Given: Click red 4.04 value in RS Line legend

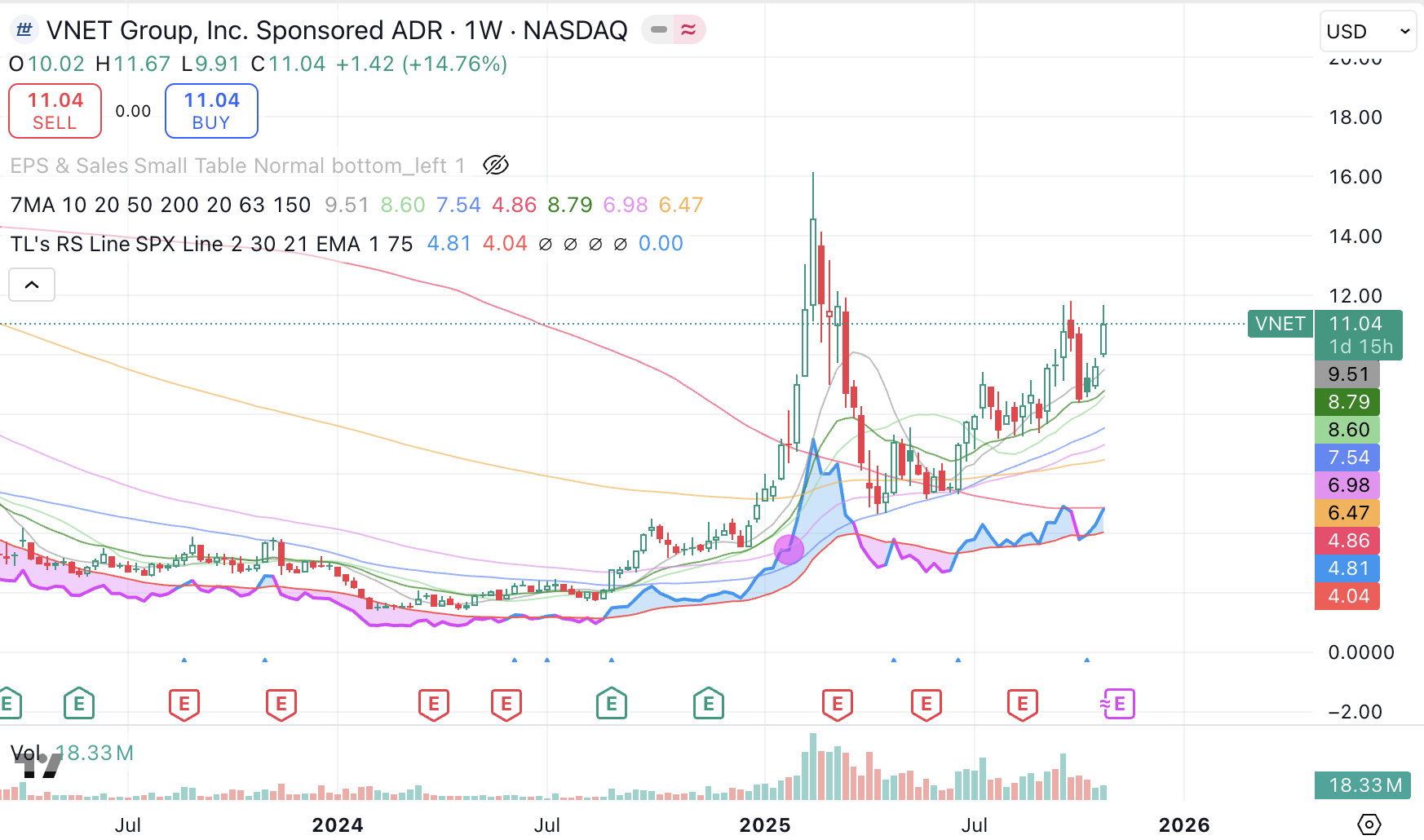Looking at the screenshot, I should pos(505,244).
